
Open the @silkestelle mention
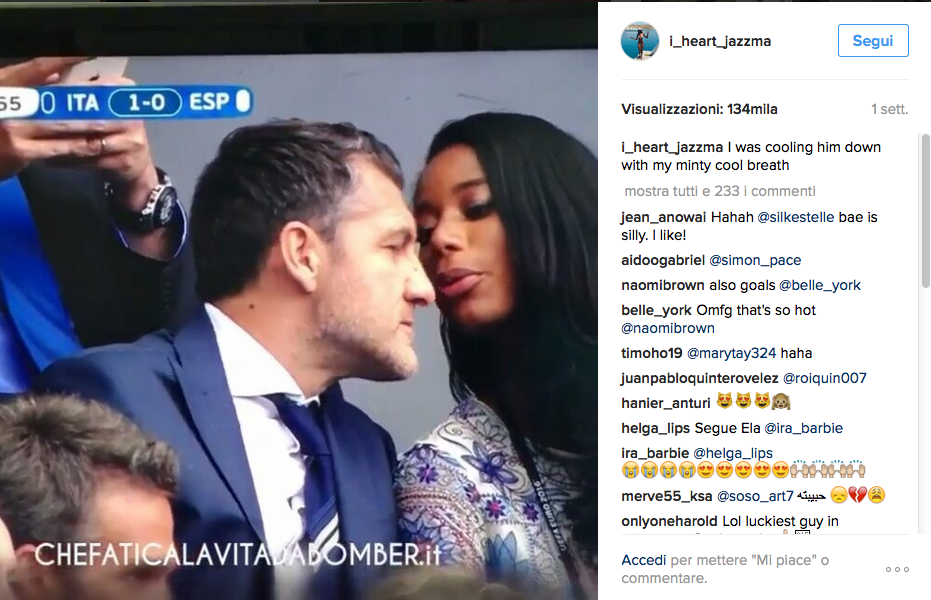click(796, 217)
